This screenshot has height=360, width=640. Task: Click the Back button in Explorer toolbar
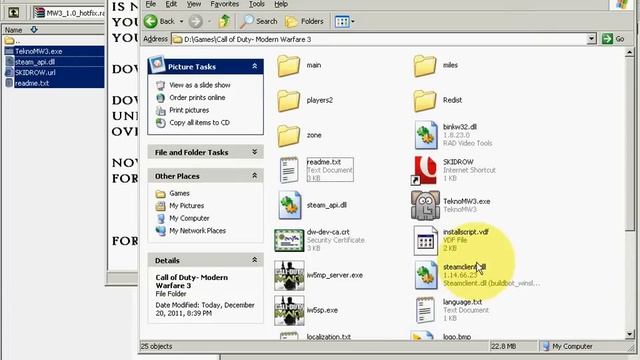pyautogui.click(x=160, y=21)
